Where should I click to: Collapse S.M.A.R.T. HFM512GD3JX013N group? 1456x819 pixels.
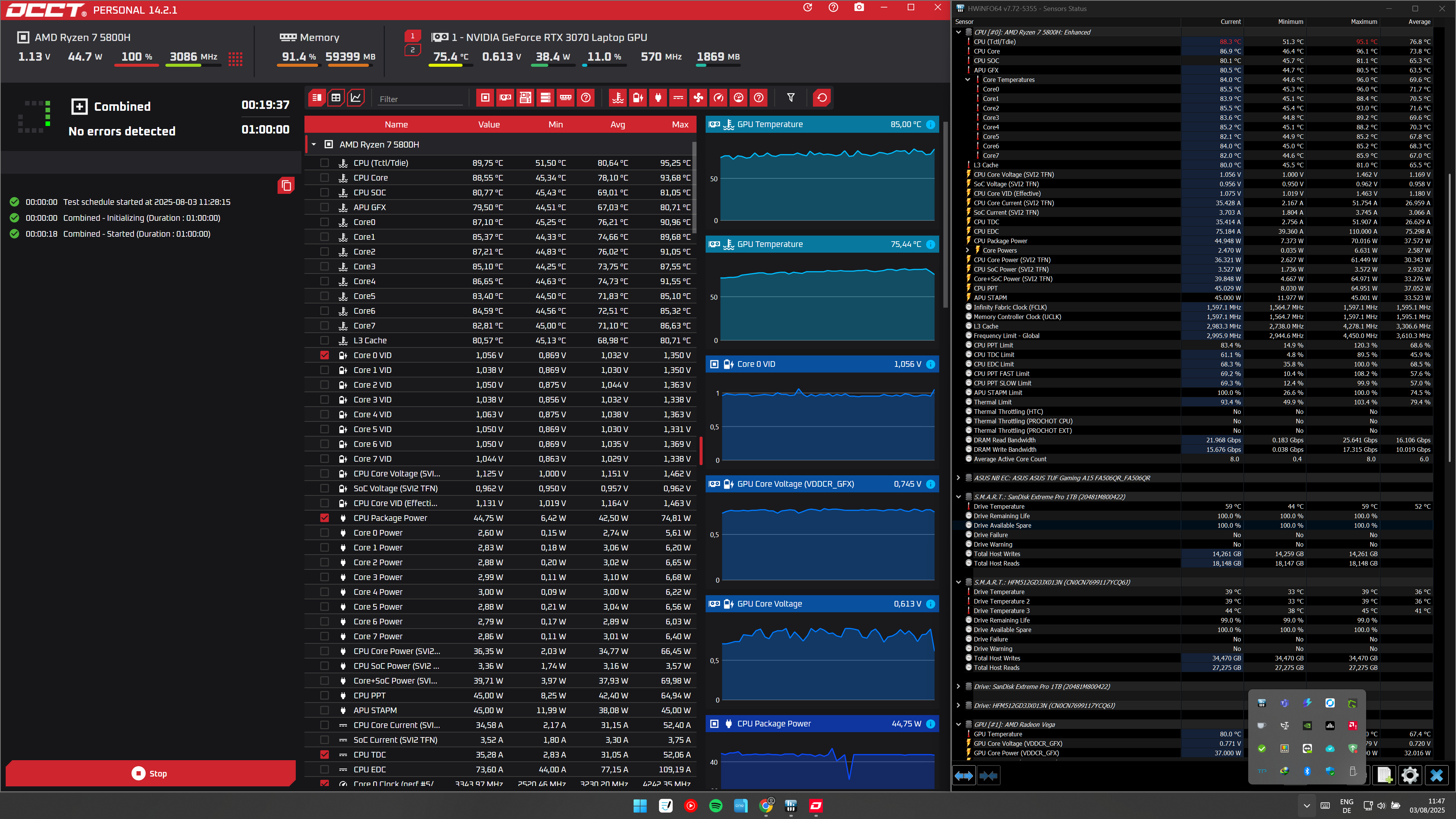[x=959, y=582]
